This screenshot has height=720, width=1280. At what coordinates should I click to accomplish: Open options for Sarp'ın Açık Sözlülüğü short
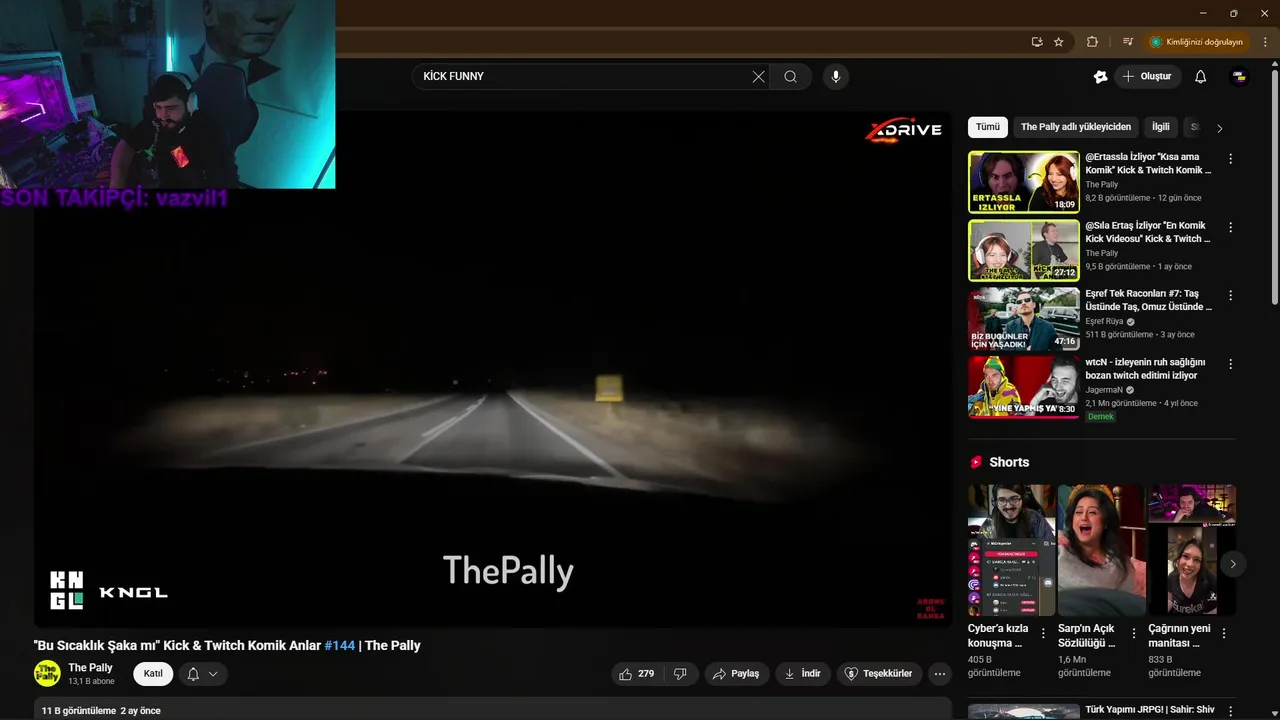(x=1134, y=633)
